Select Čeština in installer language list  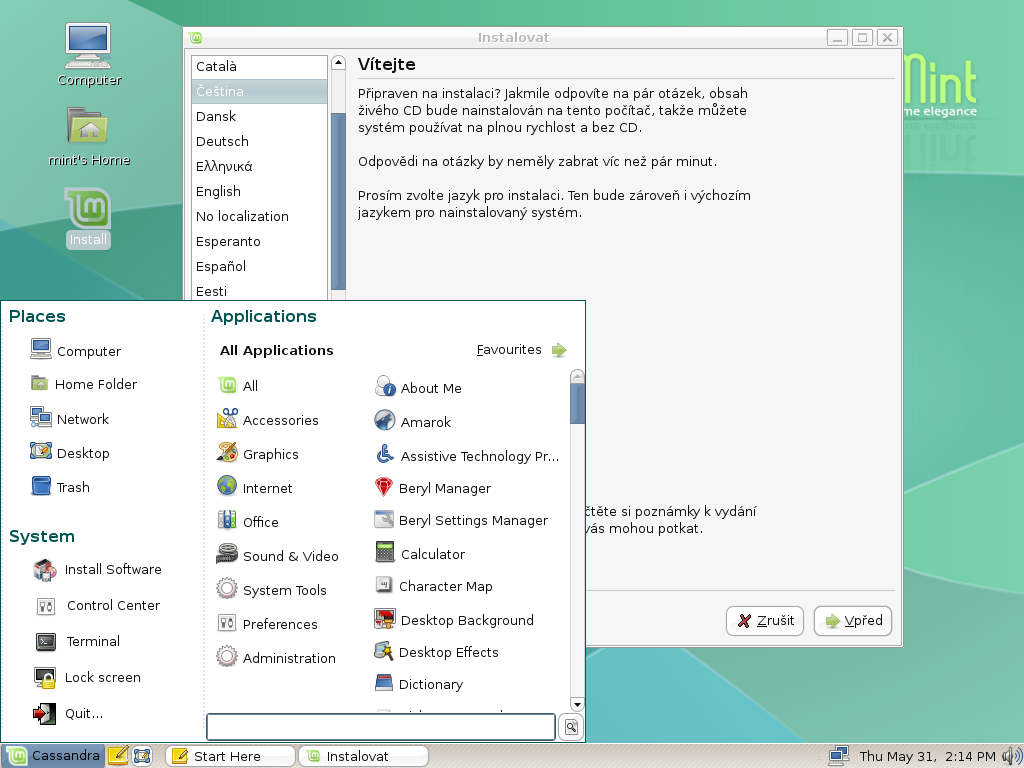coord(259,91)
